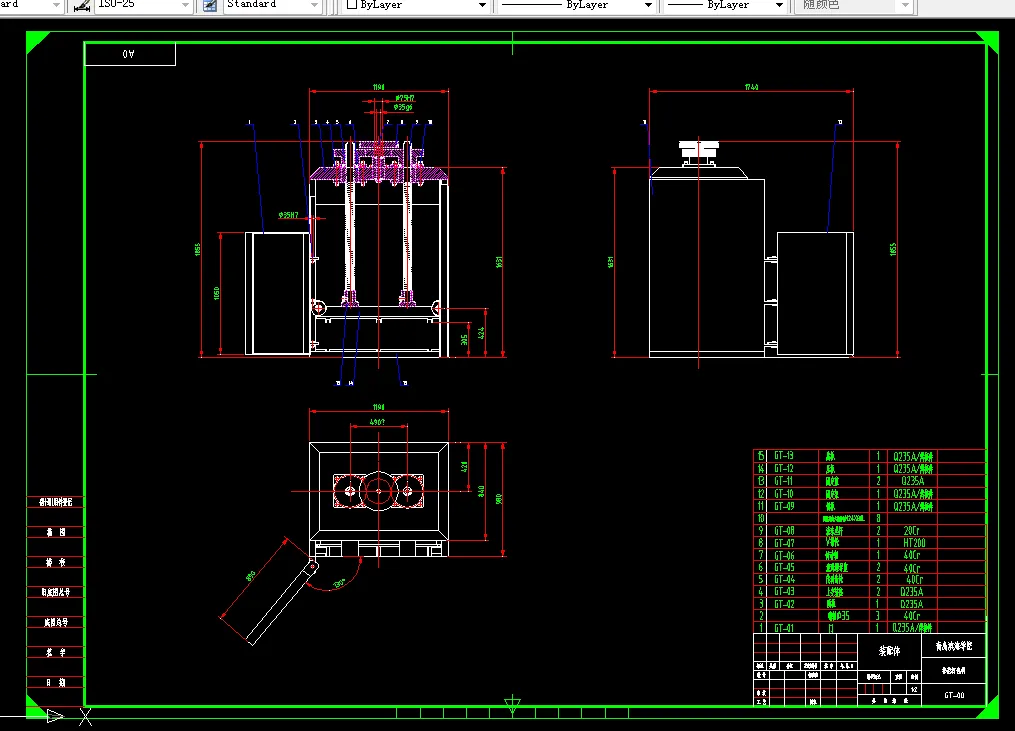Click the table style icon beside Standard
1015x731 pixels.
(x=210, y=5)
